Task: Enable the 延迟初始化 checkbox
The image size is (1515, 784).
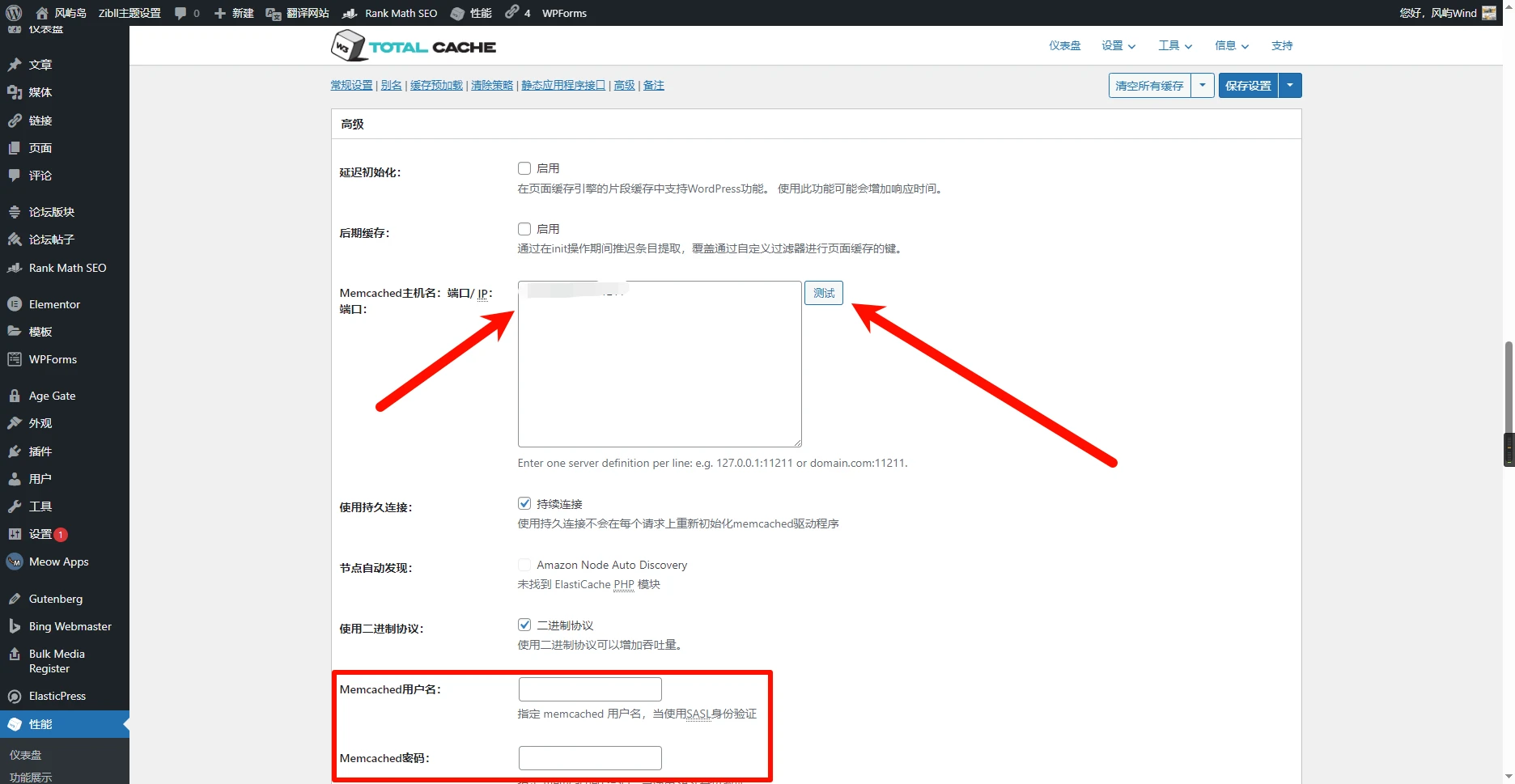Action: 524,168
